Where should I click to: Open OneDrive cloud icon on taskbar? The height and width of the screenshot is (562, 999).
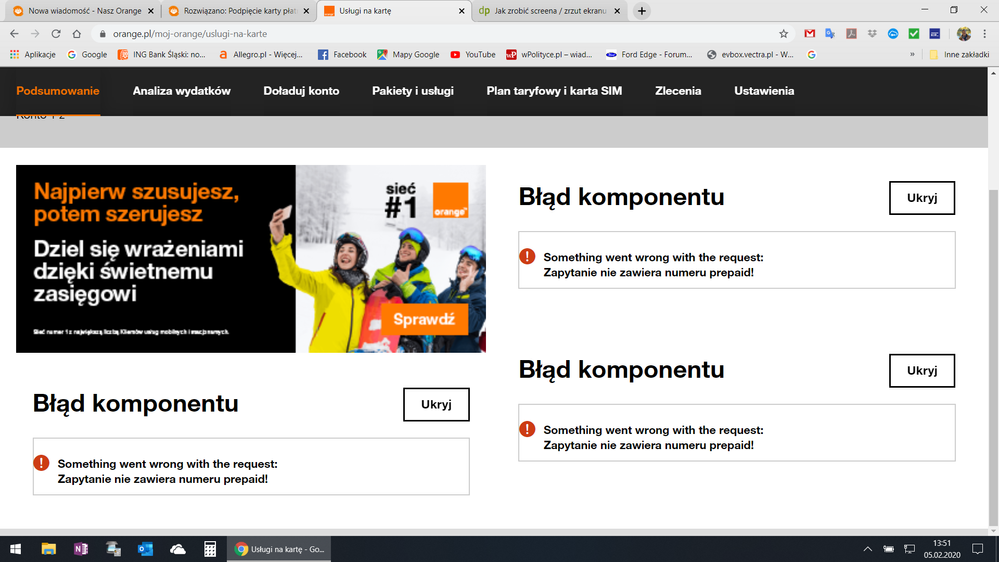click(x=178, y=549)
